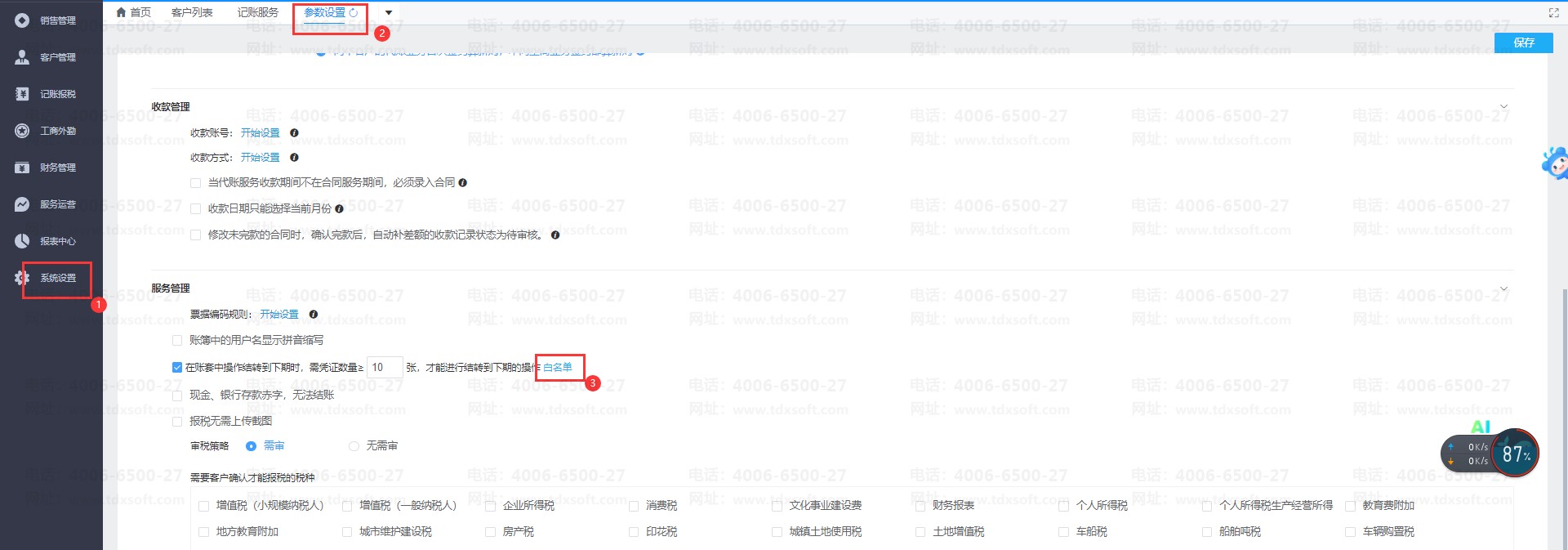
Task: Click 开始设置 link for 票据编码规则
Action: pyautogui.click(x=279, y=314)
